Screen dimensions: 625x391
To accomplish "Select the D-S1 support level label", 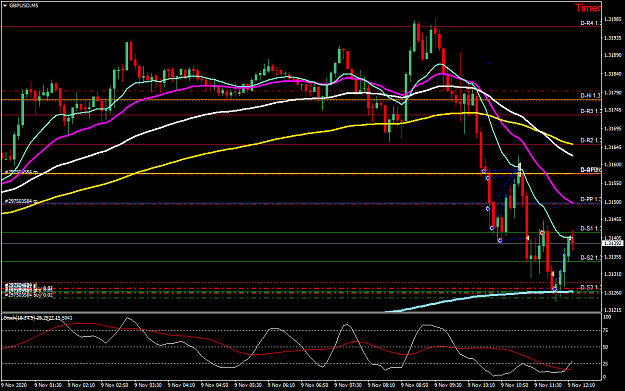I will point(590,228).
